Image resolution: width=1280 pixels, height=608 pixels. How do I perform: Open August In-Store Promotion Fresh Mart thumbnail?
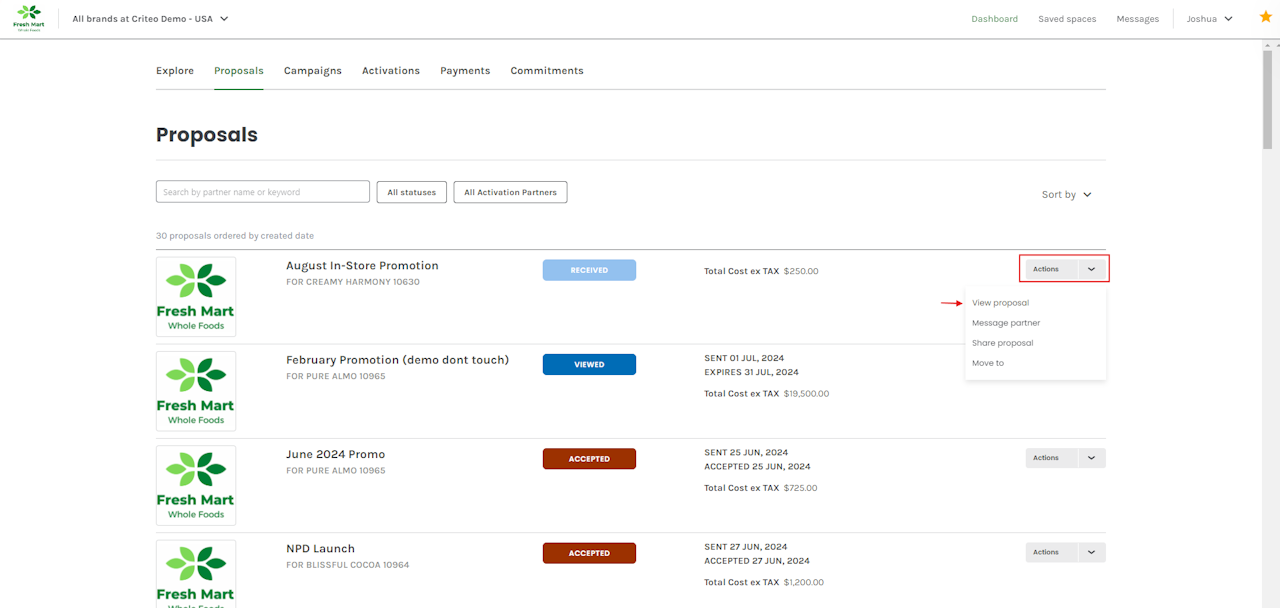196,297
